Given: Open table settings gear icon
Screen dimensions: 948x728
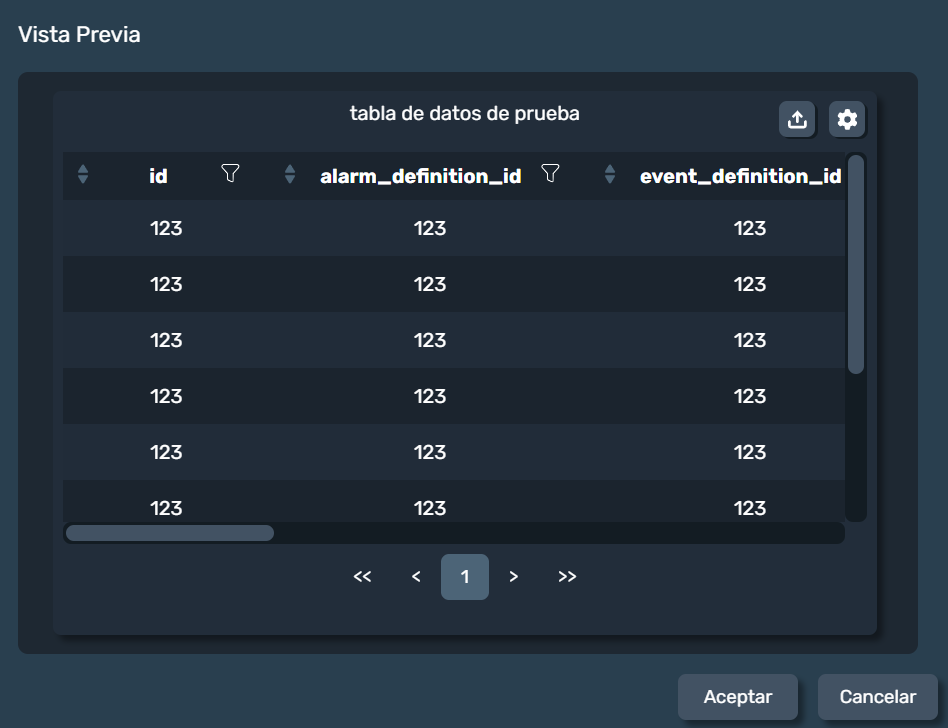Looking at the screenshot, I should (847, 119).
